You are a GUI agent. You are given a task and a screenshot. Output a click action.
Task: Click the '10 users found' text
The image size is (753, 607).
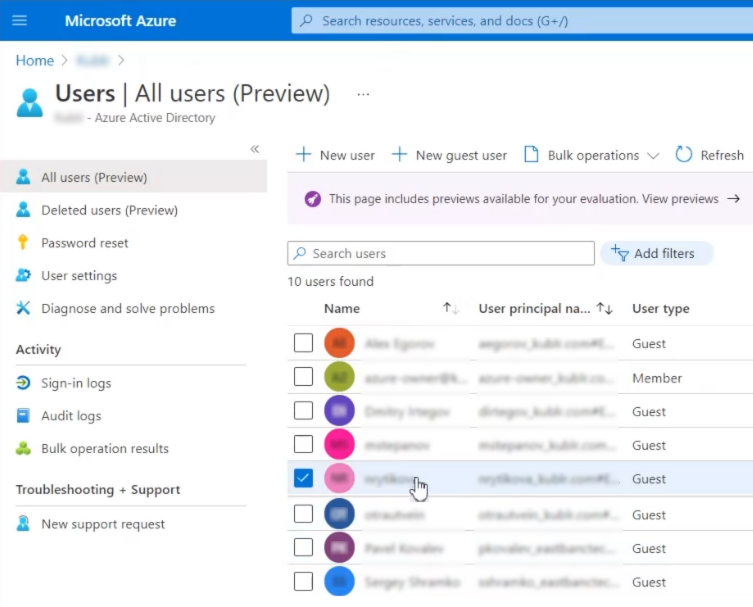coord(330,281)
